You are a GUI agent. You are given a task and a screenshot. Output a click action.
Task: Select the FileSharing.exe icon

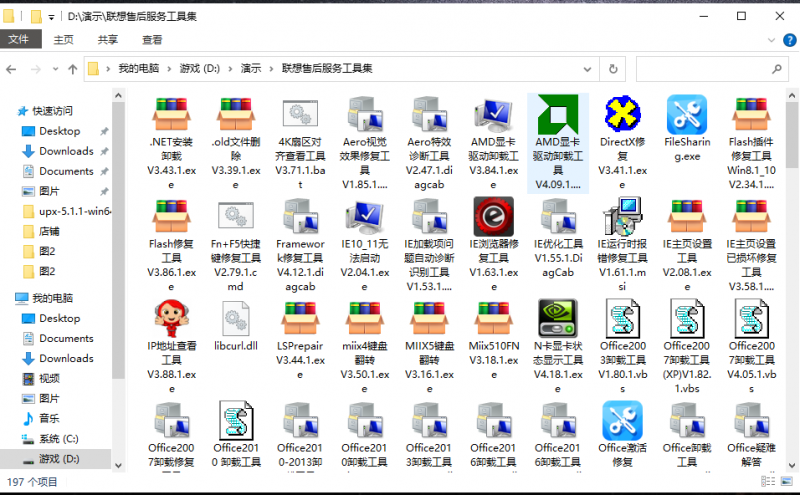[687, 114]
